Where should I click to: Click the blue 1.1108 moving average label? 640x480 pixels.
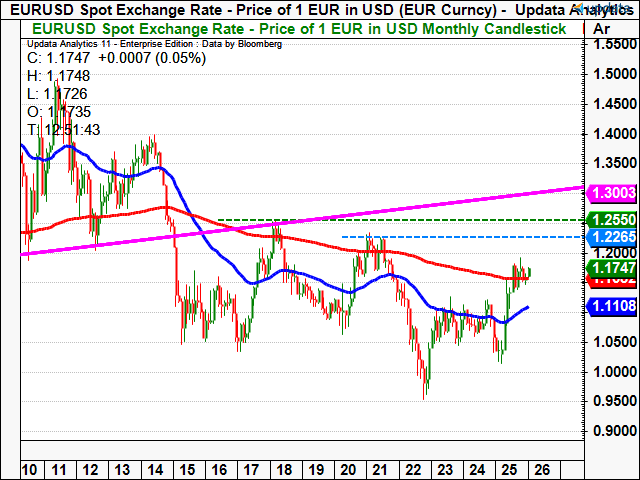[609, 308]
